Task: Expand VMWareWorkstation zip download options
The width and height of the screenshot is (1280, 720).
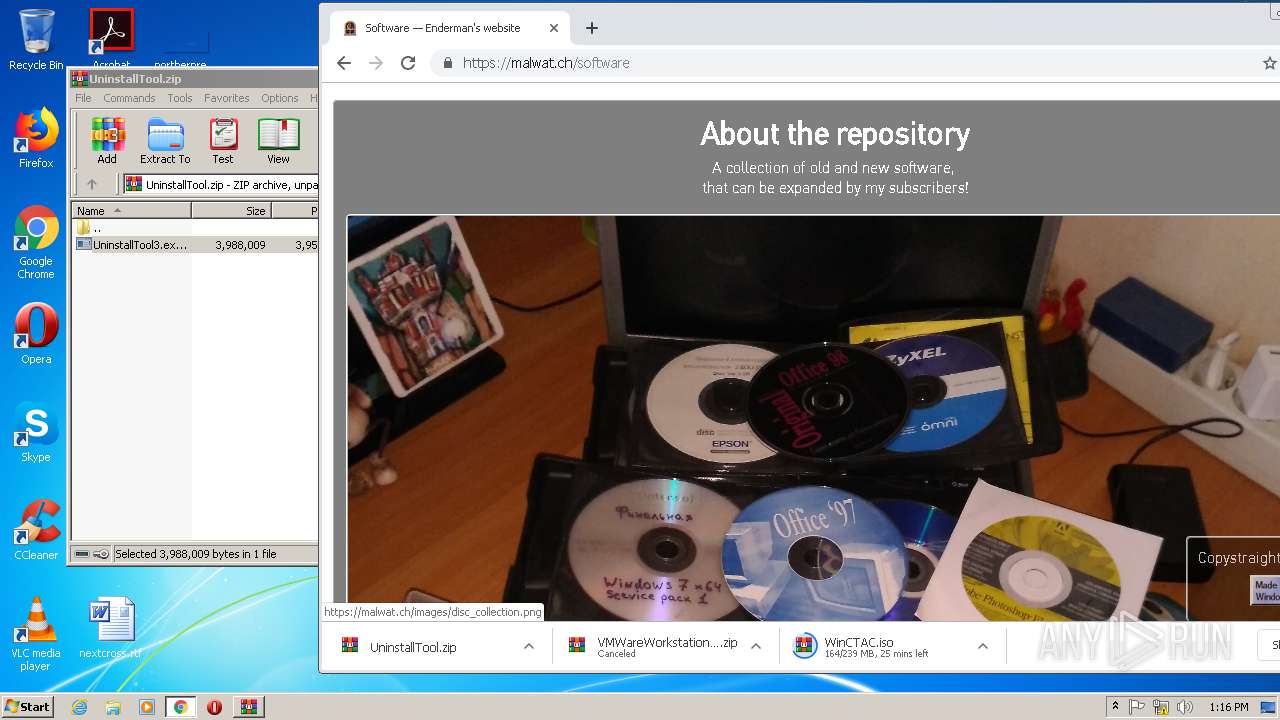Action: [x=756, y=647]
